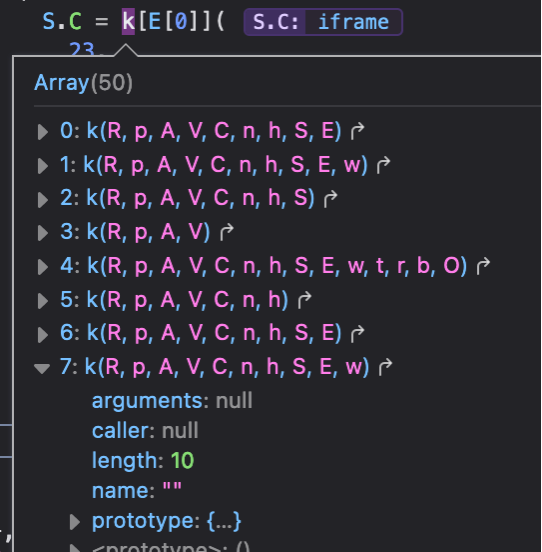542x552 pixels.
Task: Jump to definition of function at index 4
Action: coord(483,266)
